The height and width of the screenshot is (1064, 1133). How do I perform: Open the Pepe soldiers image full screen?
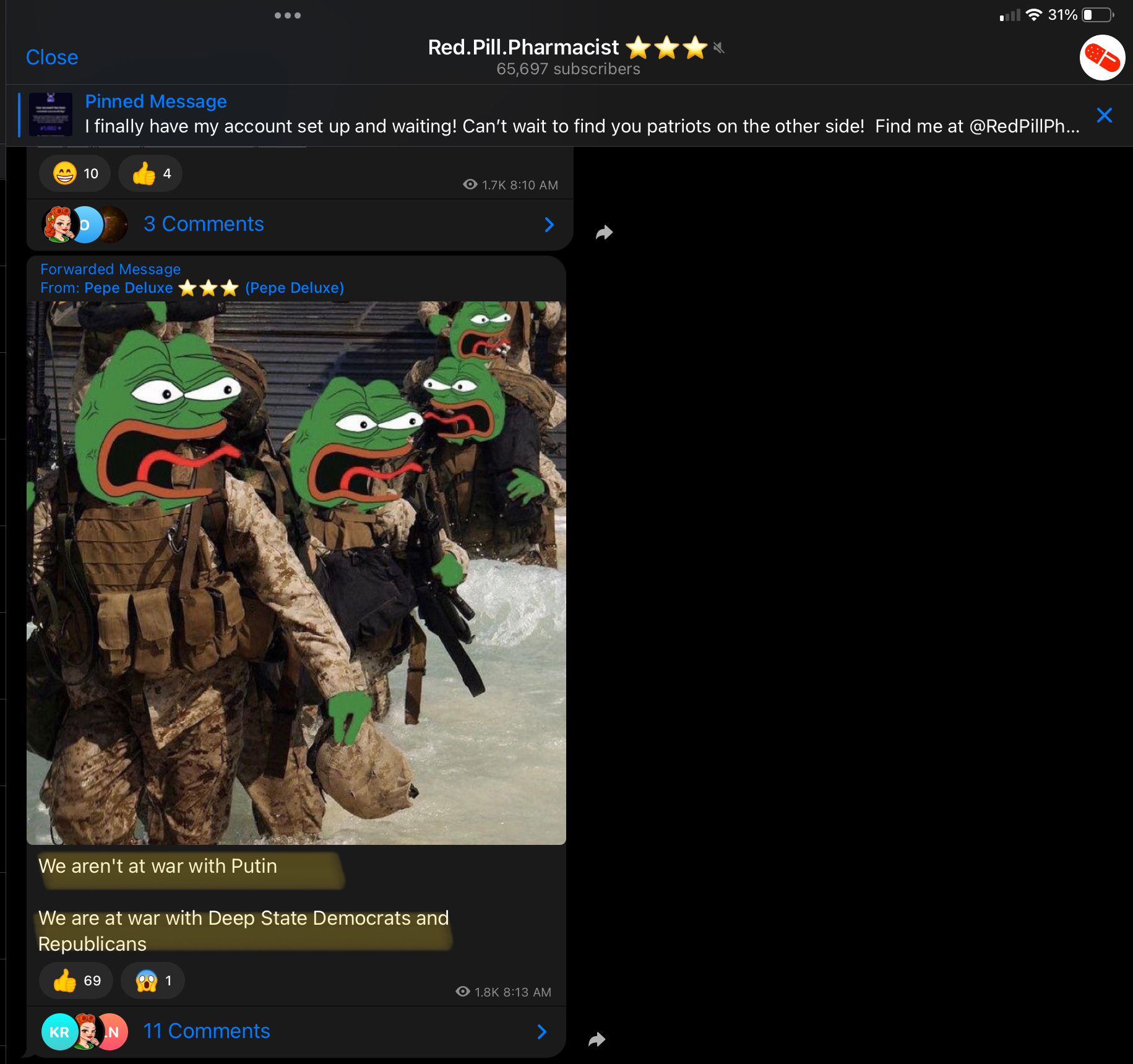point(296,573)
